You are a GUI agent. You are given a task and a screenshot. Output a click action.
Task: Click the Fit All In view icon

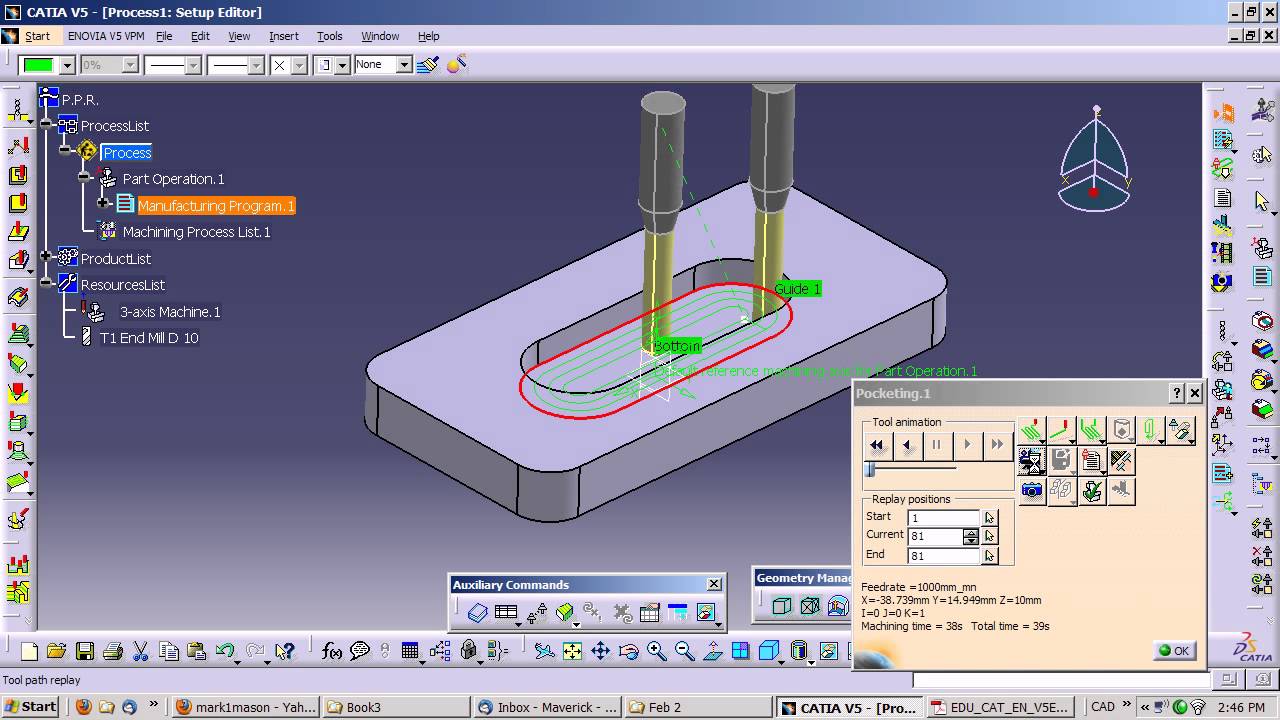572,652
